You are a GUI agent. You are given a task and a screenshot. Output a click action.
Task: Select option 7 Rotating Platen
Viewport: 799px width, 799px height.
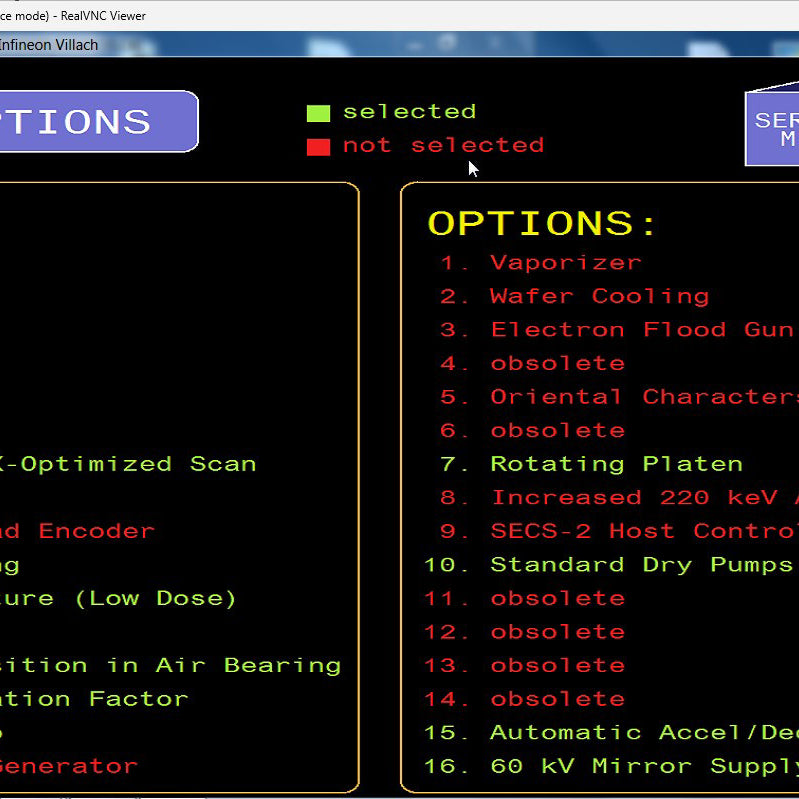pos(591,464)
